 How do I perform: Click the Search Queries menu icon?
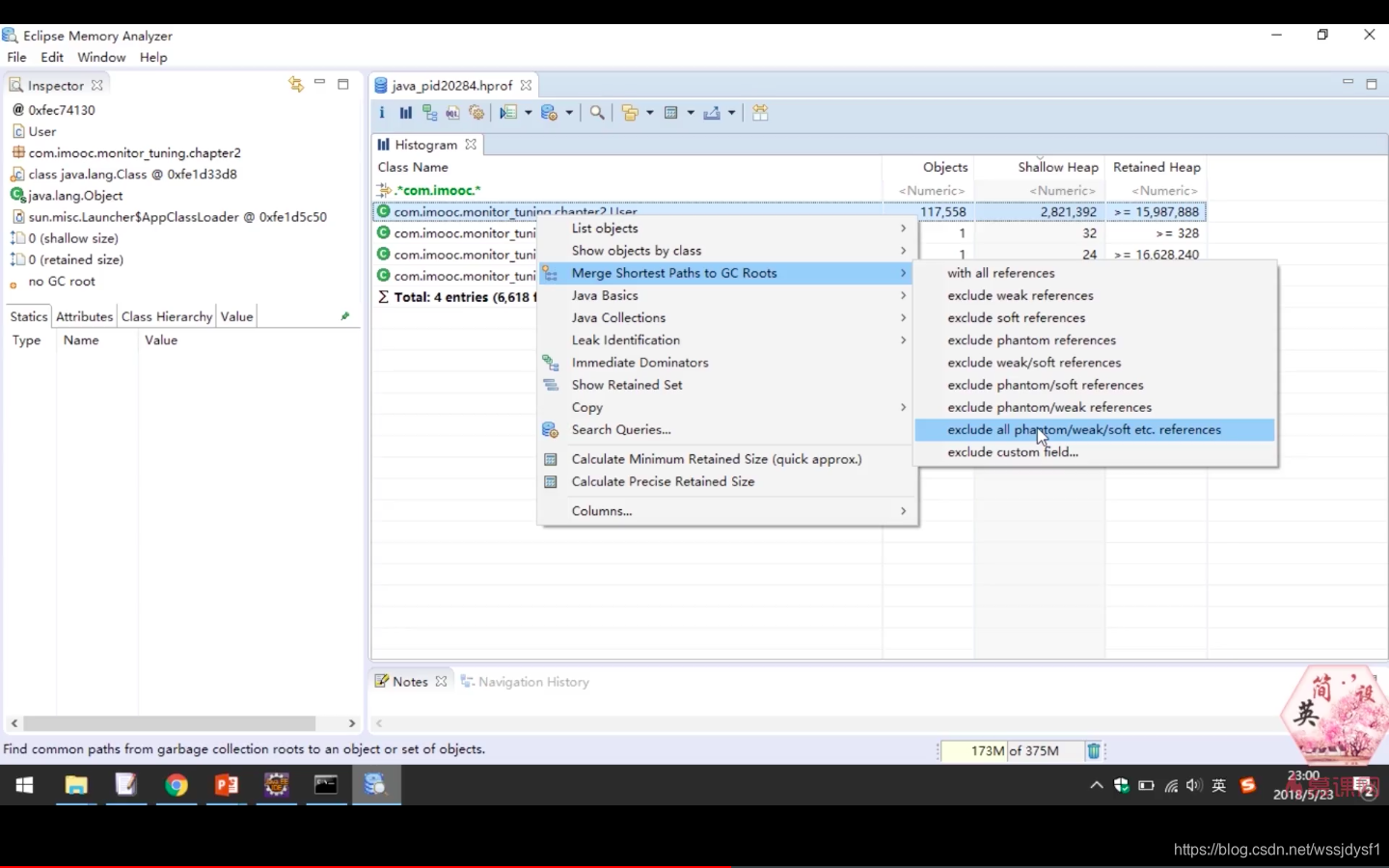point(551,430)
